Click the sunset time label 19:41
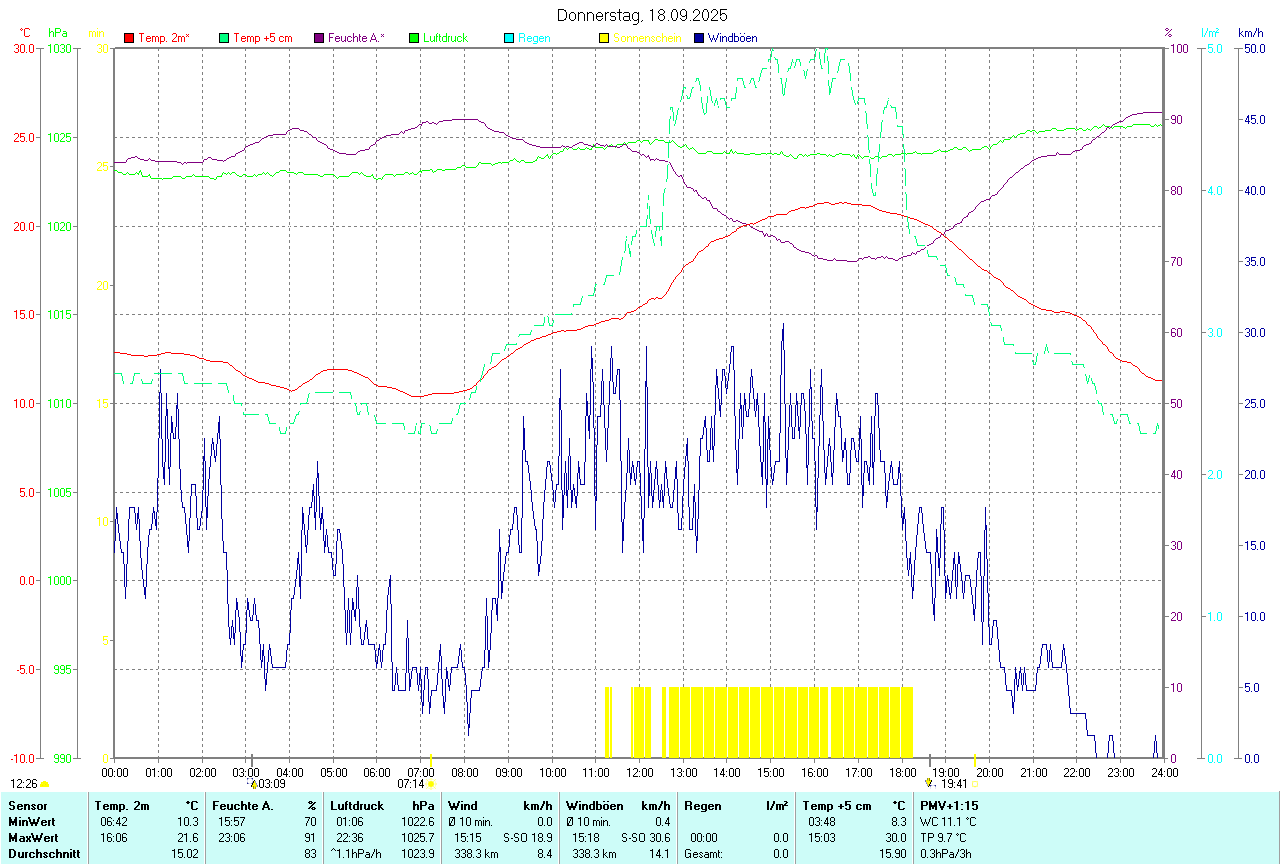This screenshot has width=1280, height=864. pos(954,784)
